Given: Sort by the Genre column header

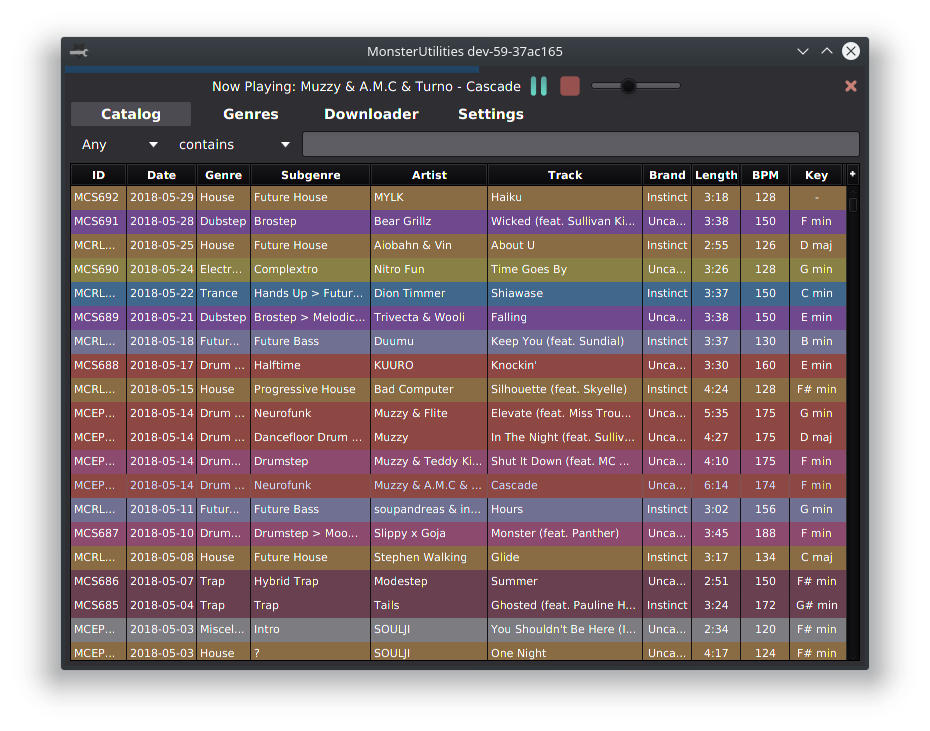Looking at the screenshot, I should pos(223,175).
